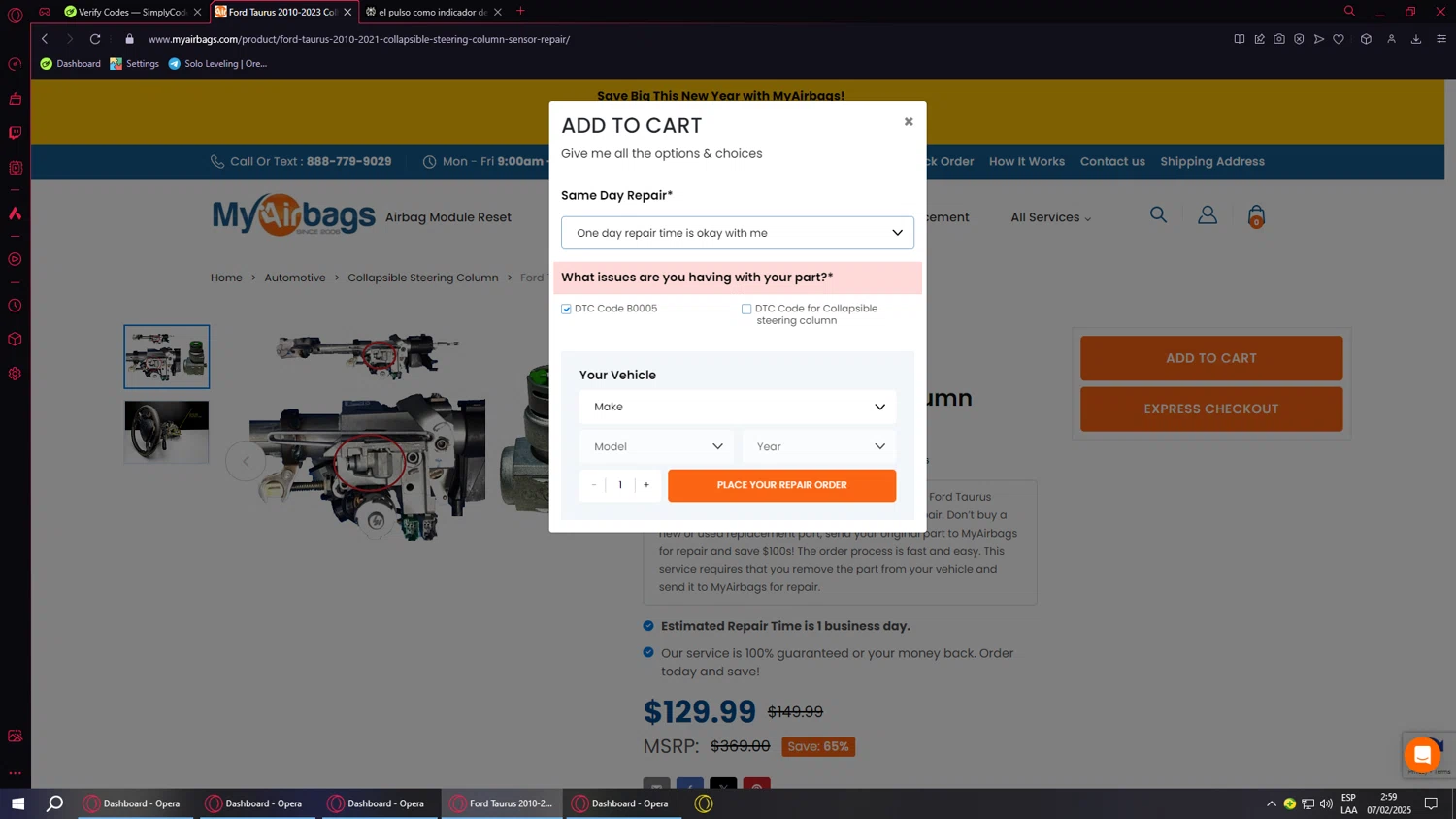Viewport: 1456px width, 819px height.
Task: Check DTC Code for Collapsible steering column
Action: [746, 309]
